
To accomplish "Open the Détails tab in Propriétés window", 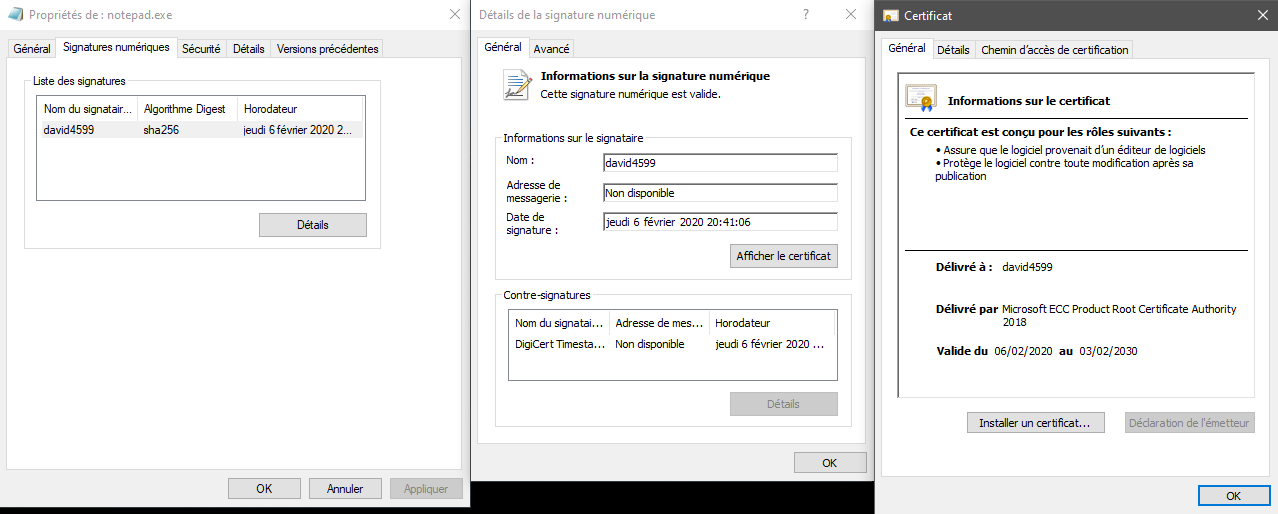I will click(249, 48).
